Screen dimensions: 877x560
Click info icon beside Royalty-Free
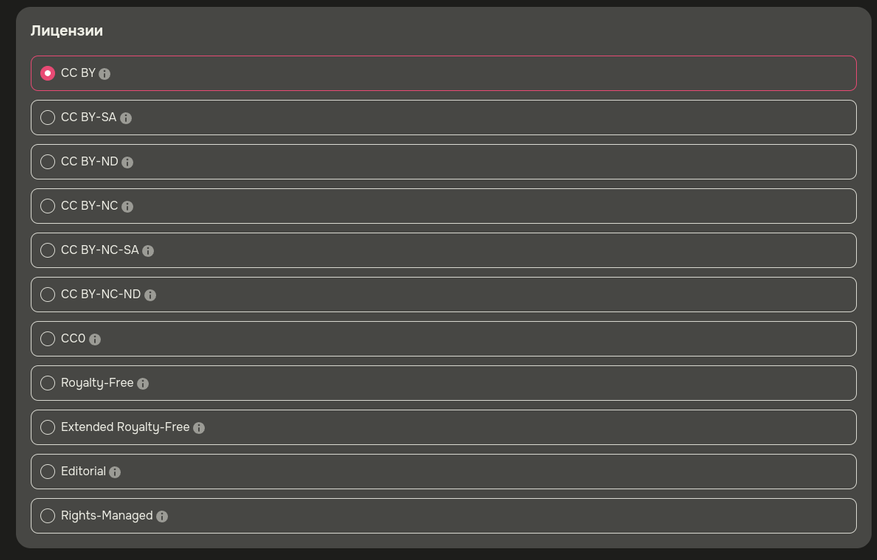pyautogui.click(x=143, y=384)
